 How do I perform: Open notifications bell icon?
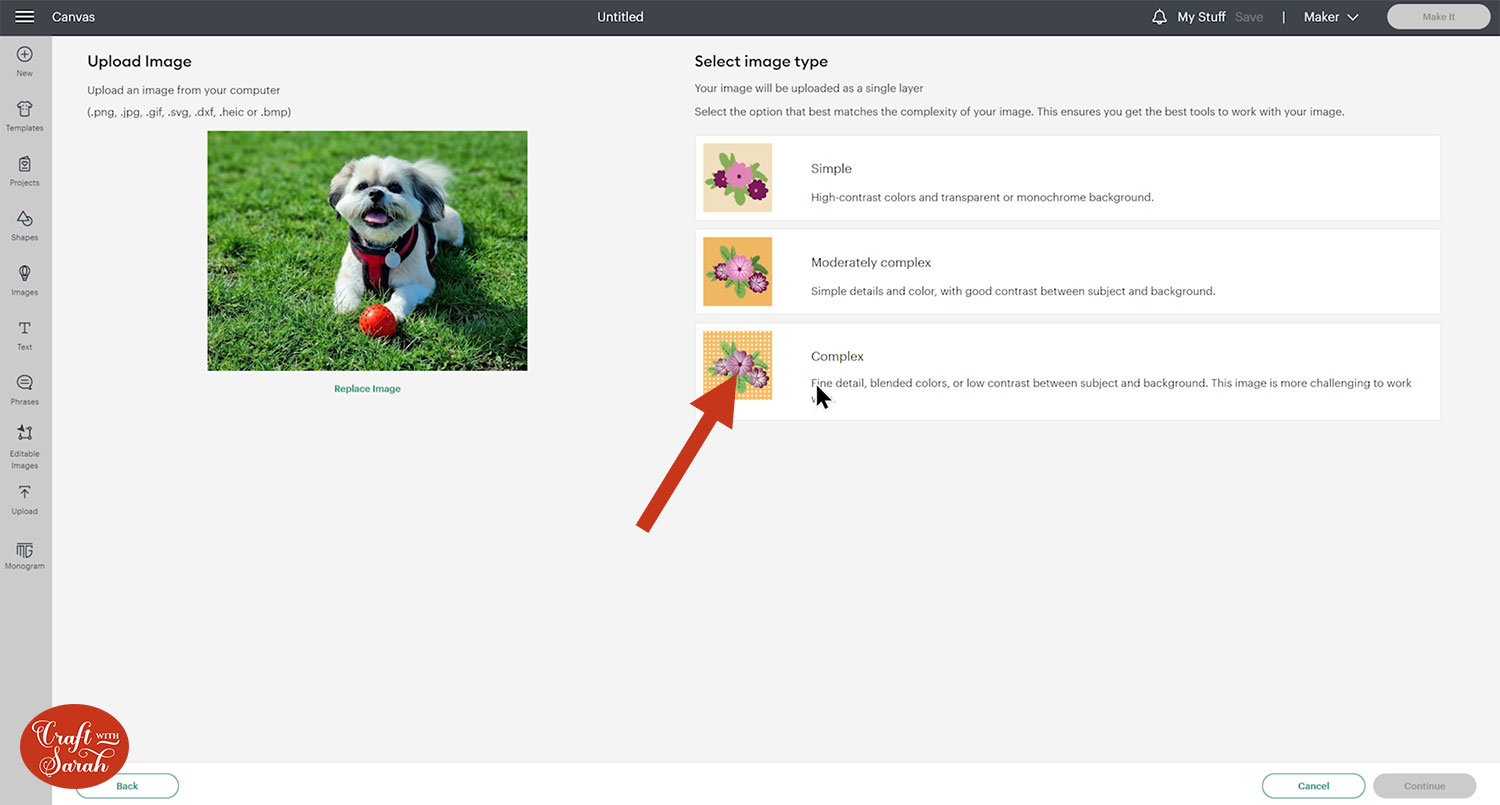click(1160, 17)
